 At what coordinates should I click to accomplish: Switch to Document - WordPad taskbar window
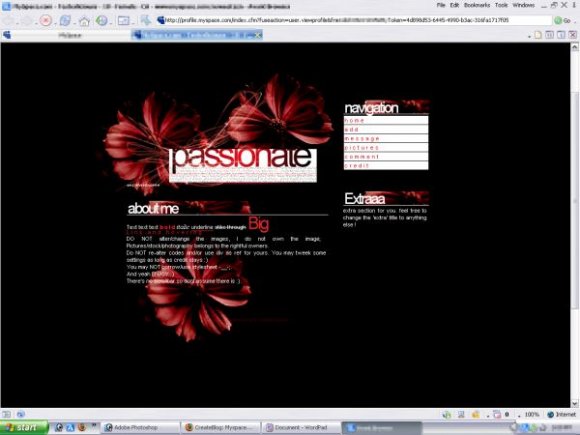(x=301, y=428)
